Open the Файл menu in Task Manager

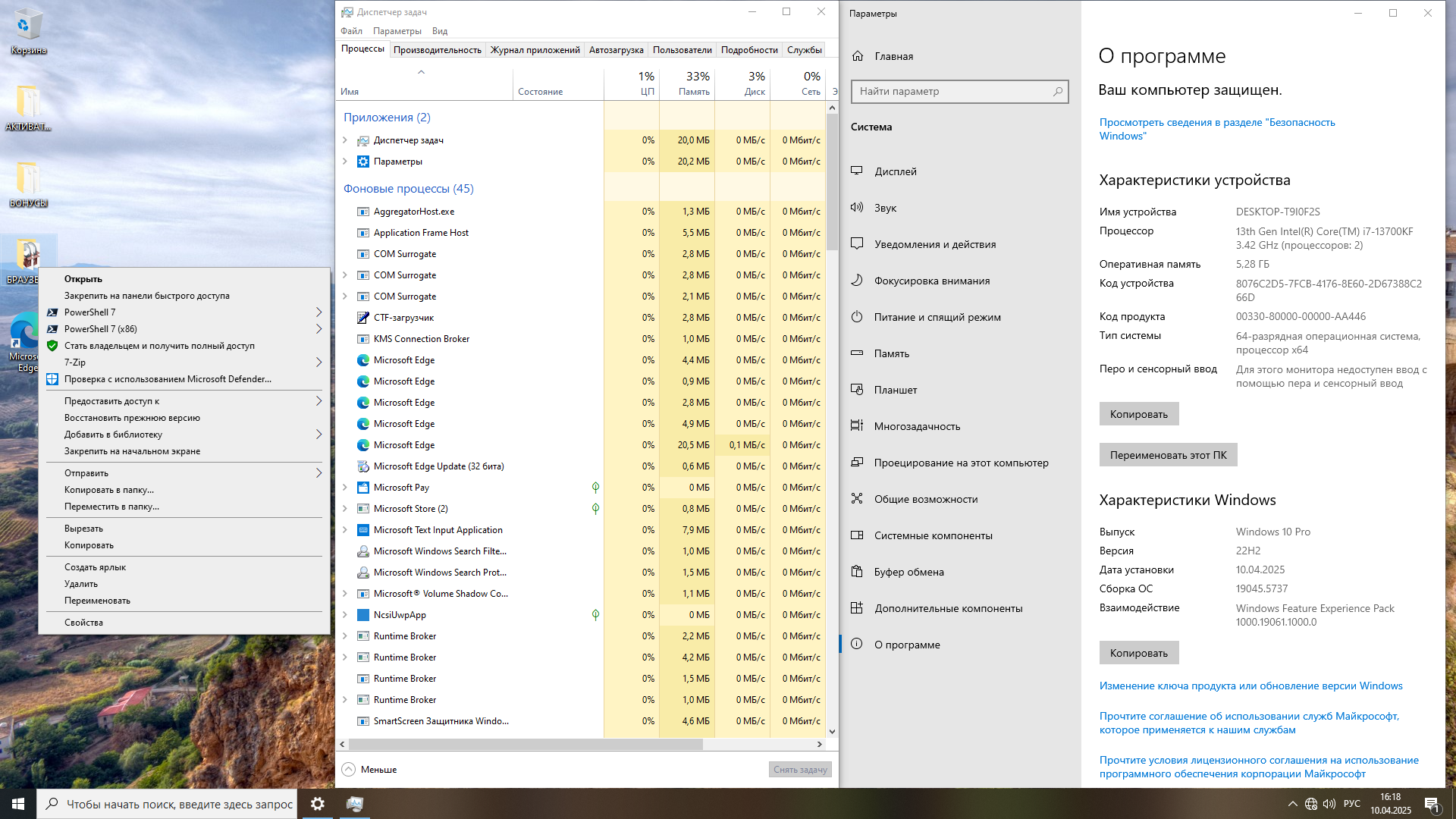click(x=351, y=31)
